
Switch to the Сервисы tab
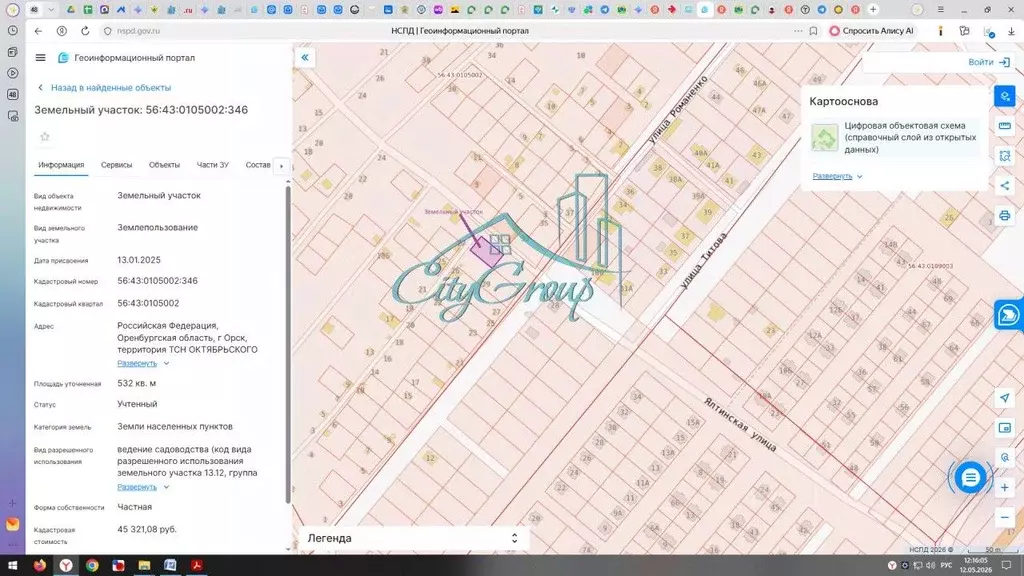(116, 165)
